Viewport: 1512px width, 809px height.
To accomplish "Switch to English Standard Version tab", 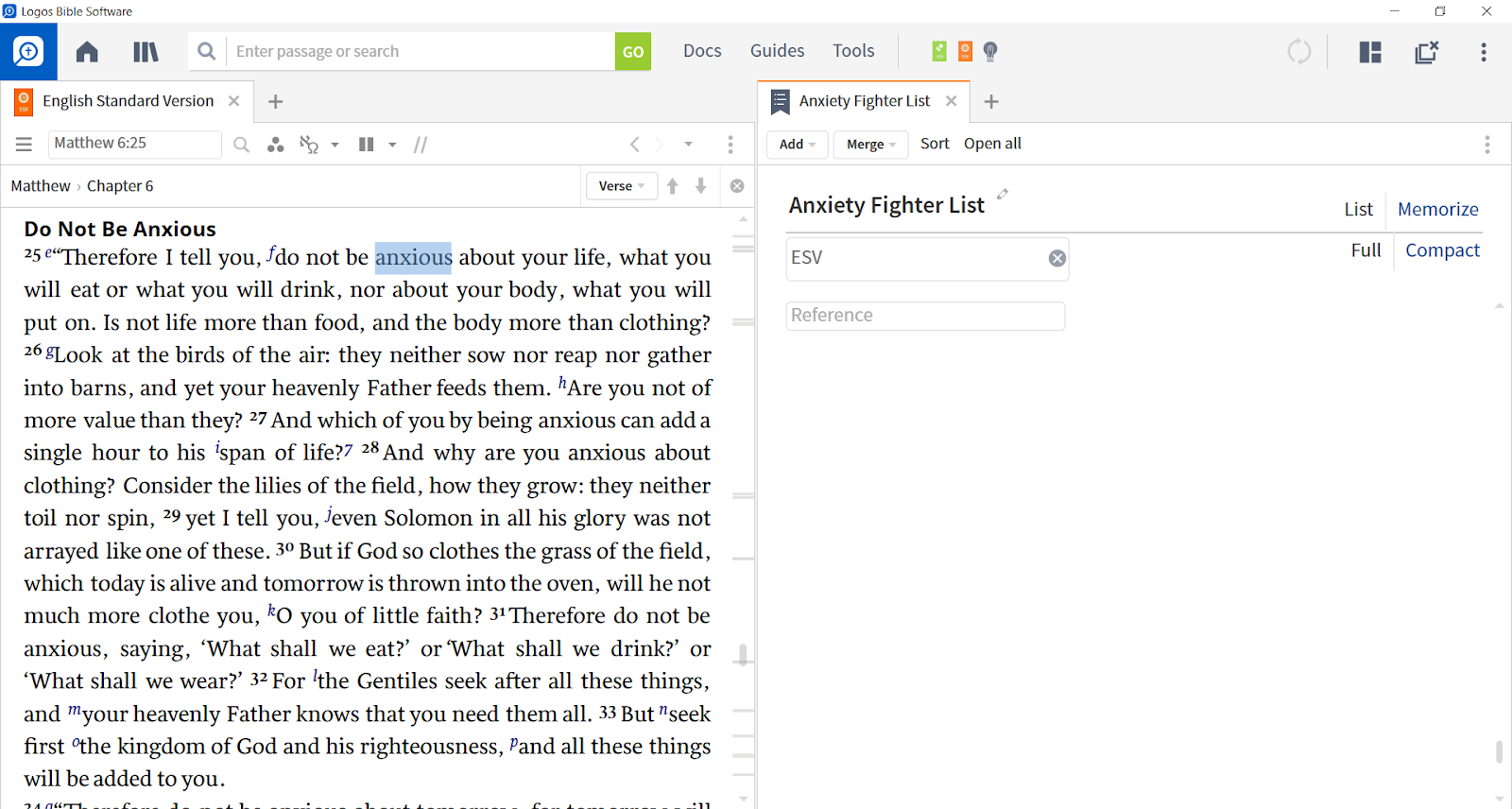I will click(128, 101).
